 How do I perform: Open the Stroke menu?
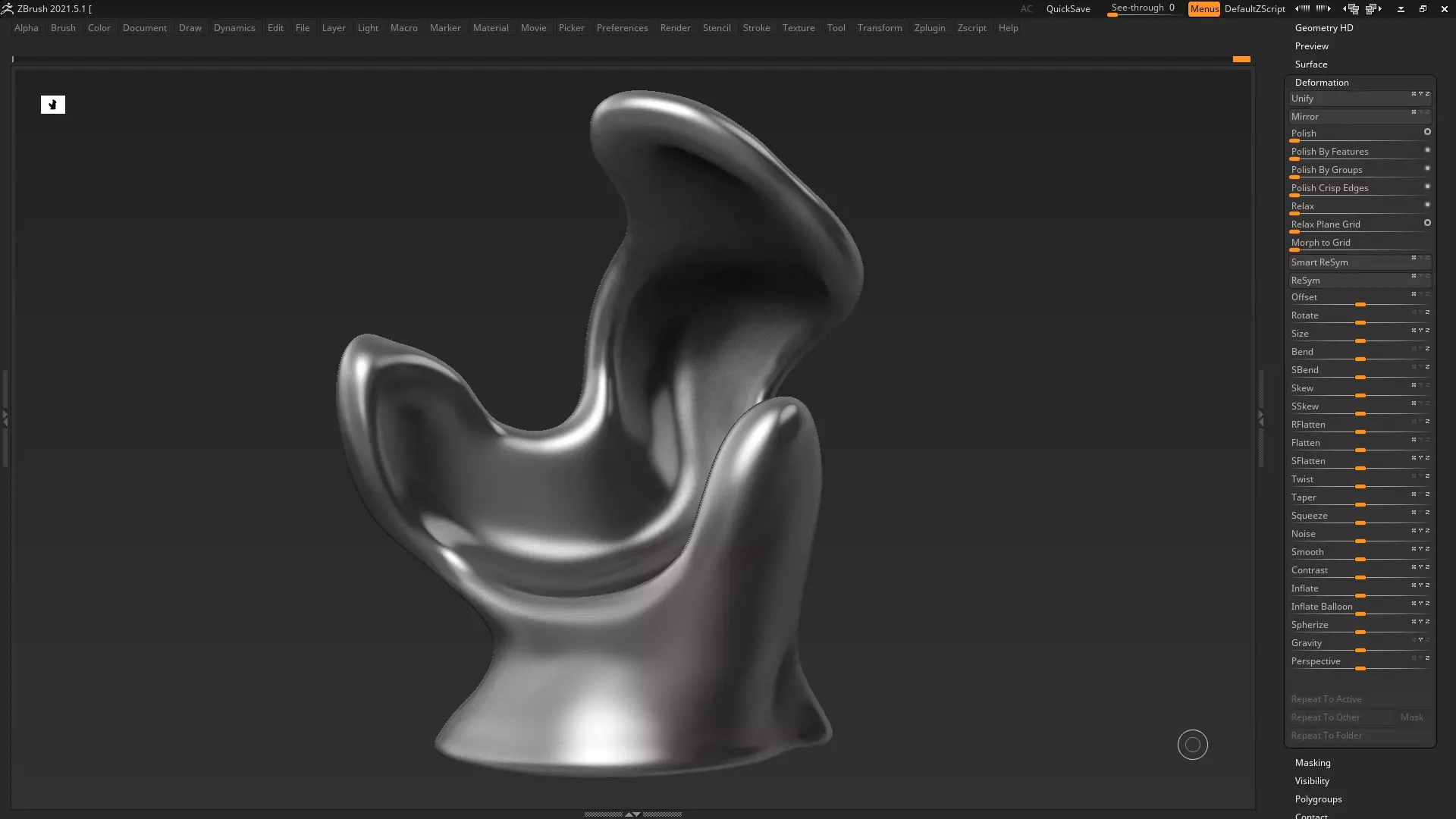(756, 28)
